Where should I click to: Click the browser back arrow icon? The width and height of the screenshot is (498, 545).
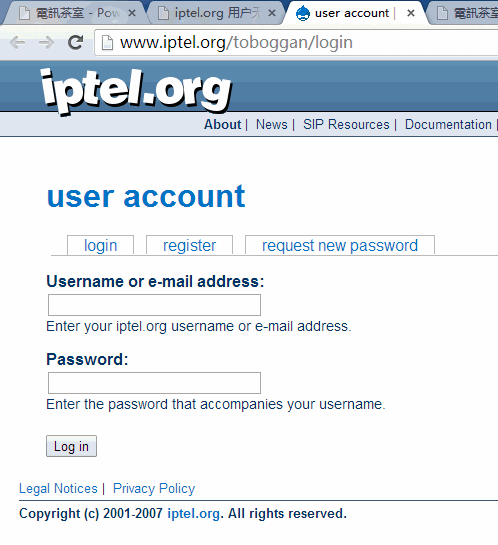point(18,43)
